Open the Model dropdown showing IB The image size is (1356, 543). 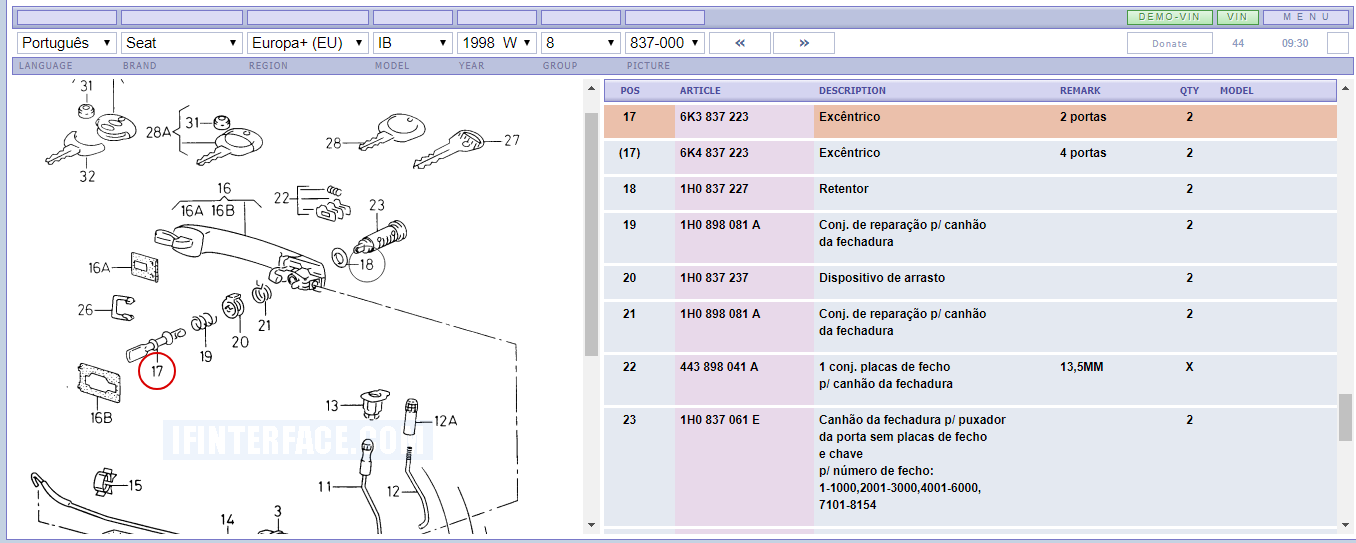pyautogui.click(x=413, y=43)
